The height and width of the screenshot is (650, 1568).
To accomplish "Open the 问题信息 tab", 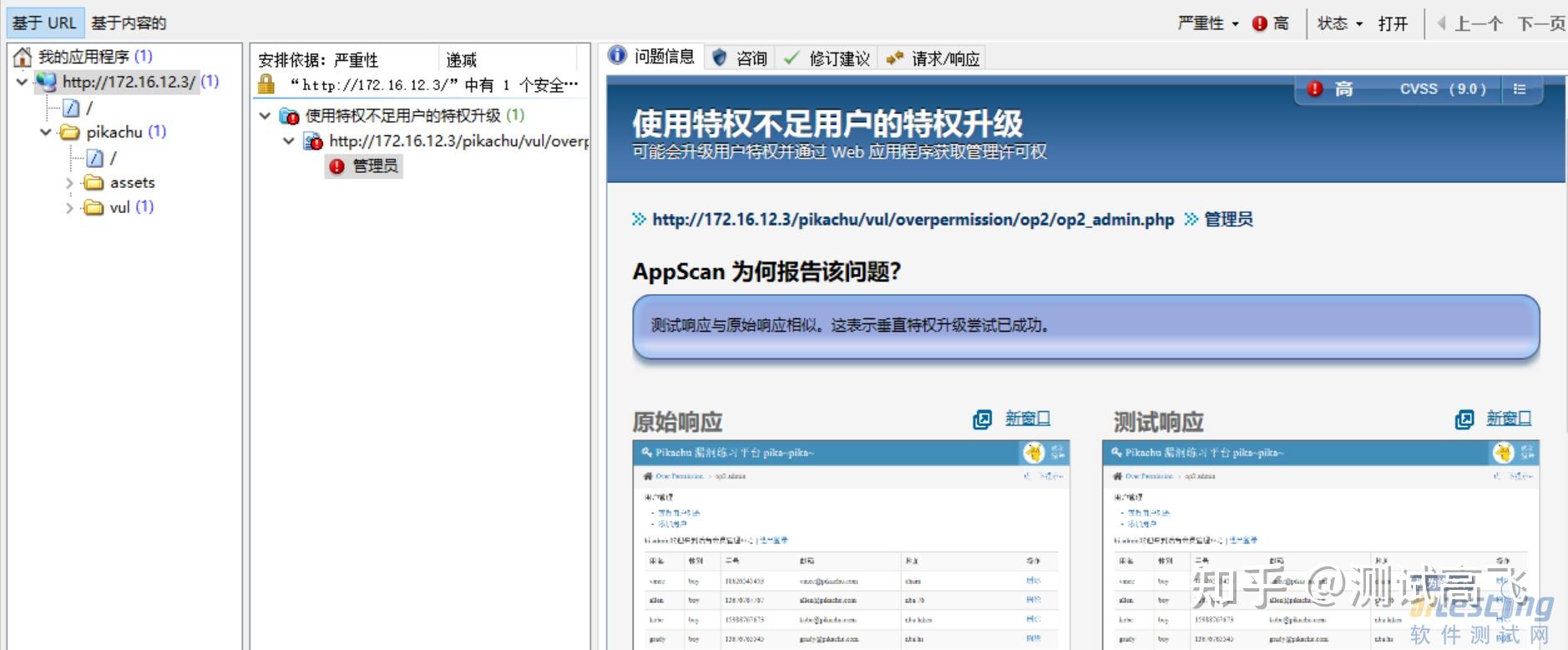I will [x=655, y=56].
